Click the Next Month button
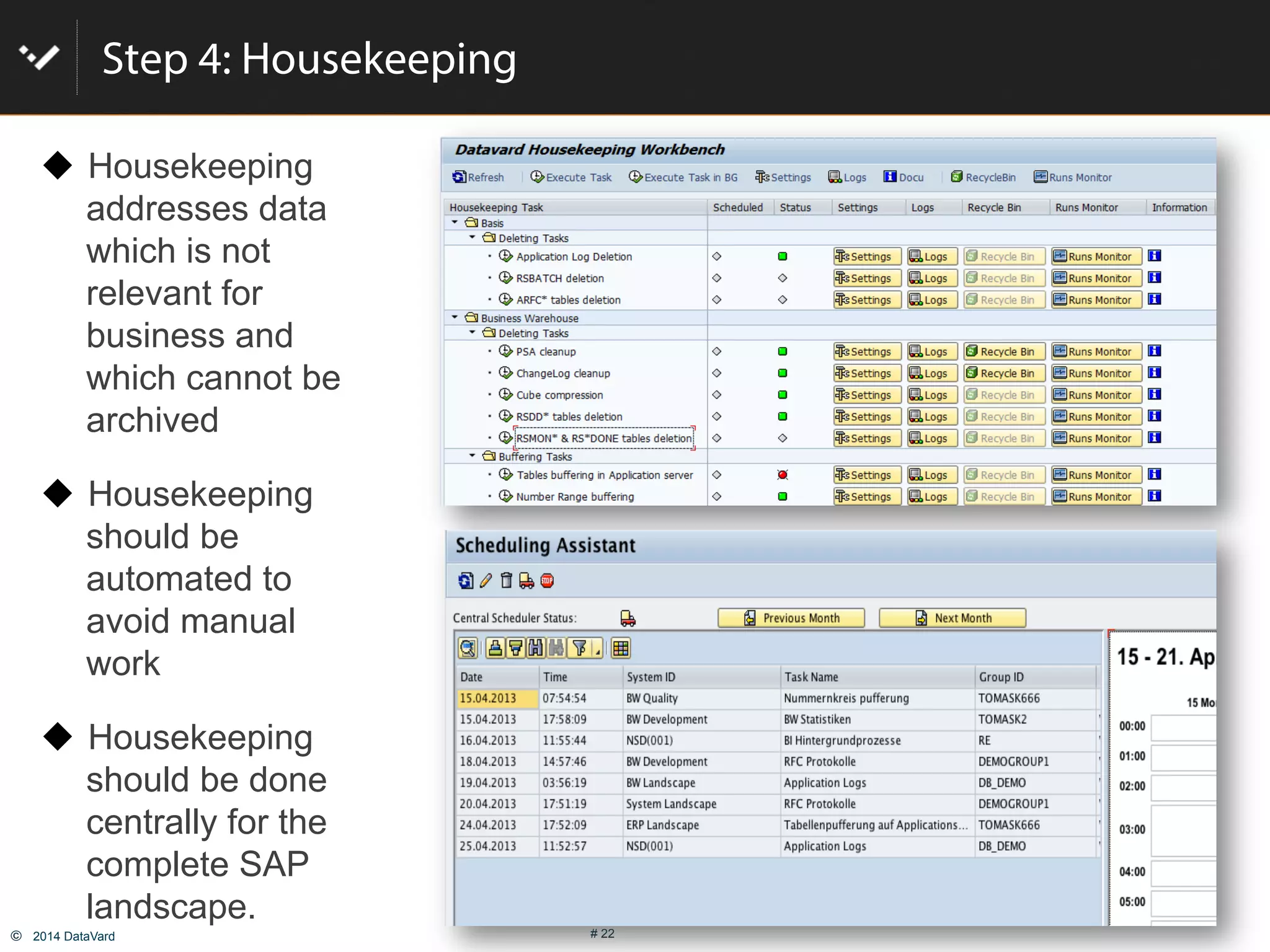Image resolution: width=1270 pixels, height=952 pixels. pyautogui.click(x=952, y=618)
